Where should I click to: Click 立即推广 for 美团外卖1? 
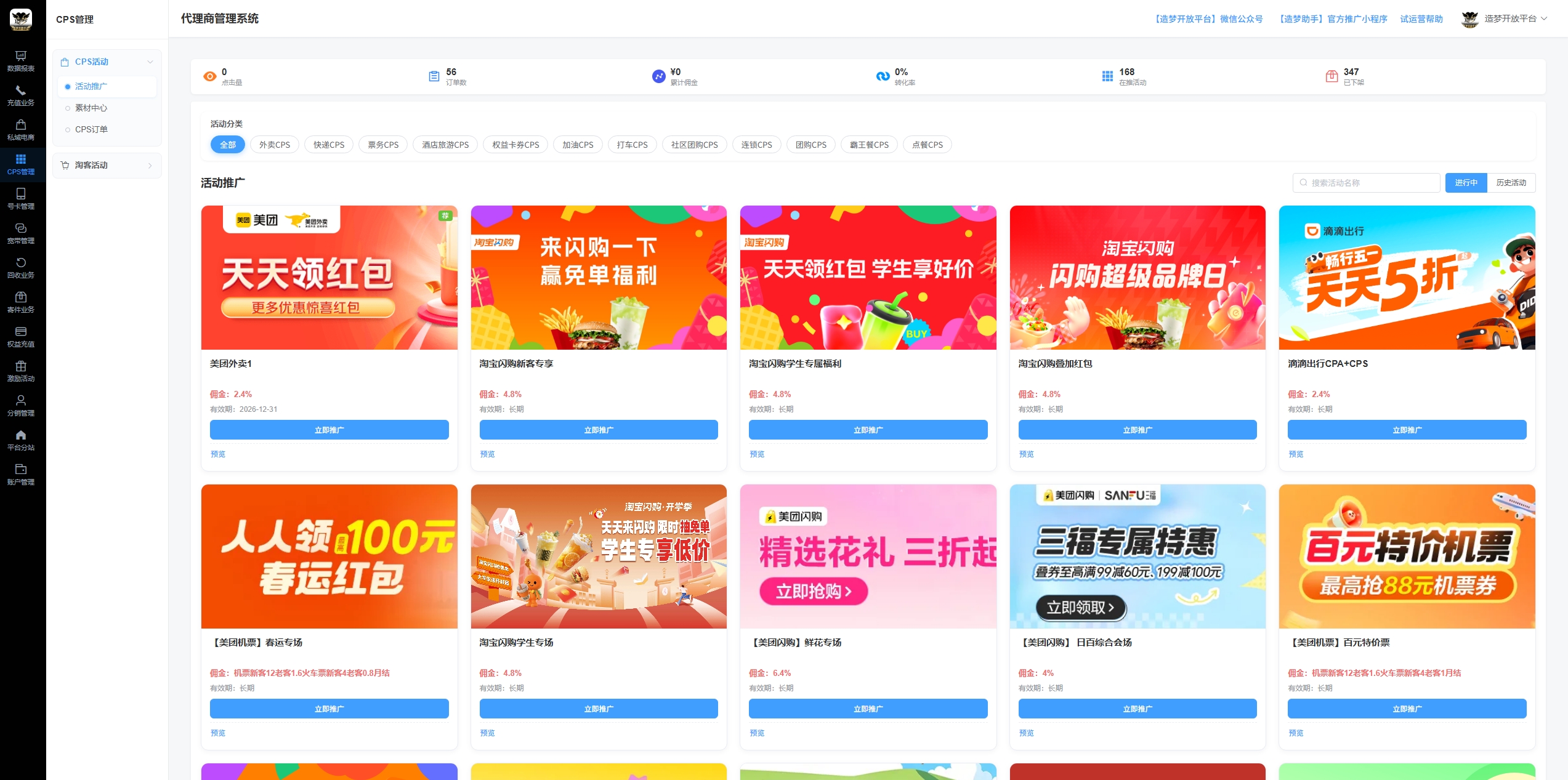click(329, 430)
